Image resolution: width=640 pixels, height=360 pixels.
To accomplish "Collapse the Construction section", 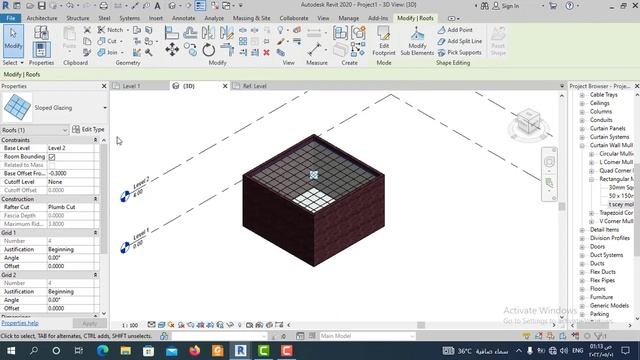I will [x=96, y=199].
